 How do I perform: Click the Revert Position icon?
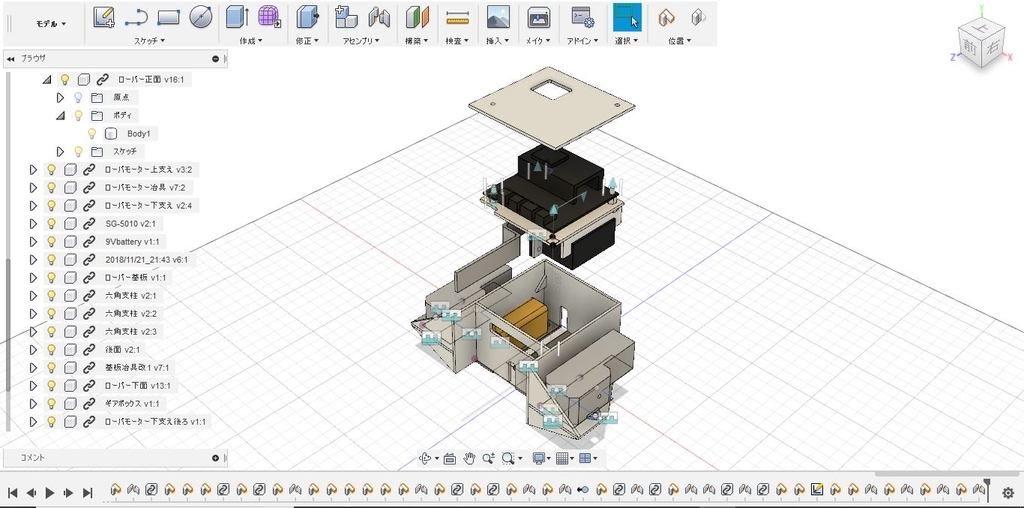click(x=698, y=17)
